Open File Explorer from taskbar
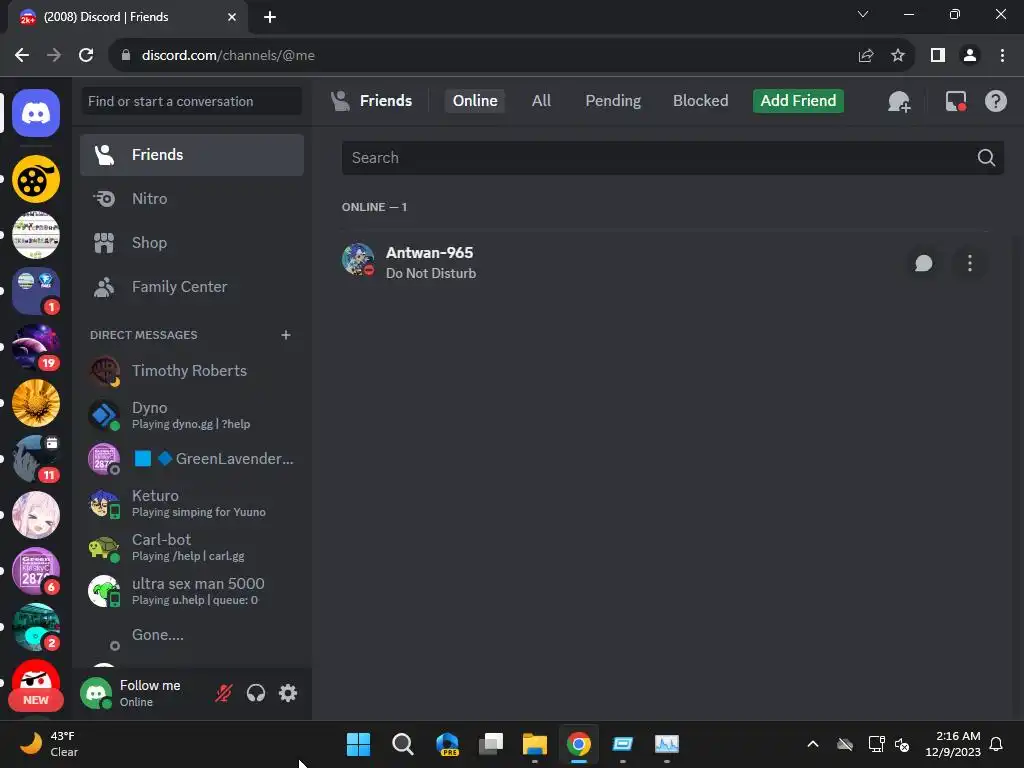1024x768 pixels. (x=535, y=744)
